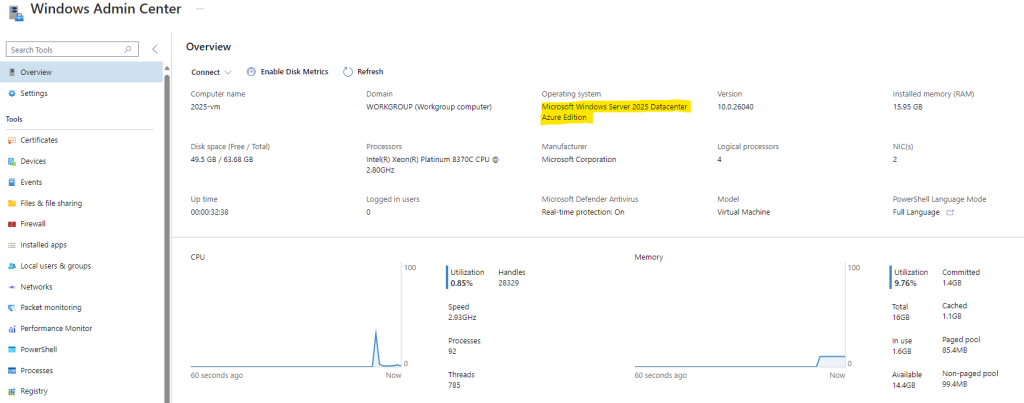1024x403 pixels.
Task: Click computer name value 2025-vm
Action: click(x=205, y=106)
